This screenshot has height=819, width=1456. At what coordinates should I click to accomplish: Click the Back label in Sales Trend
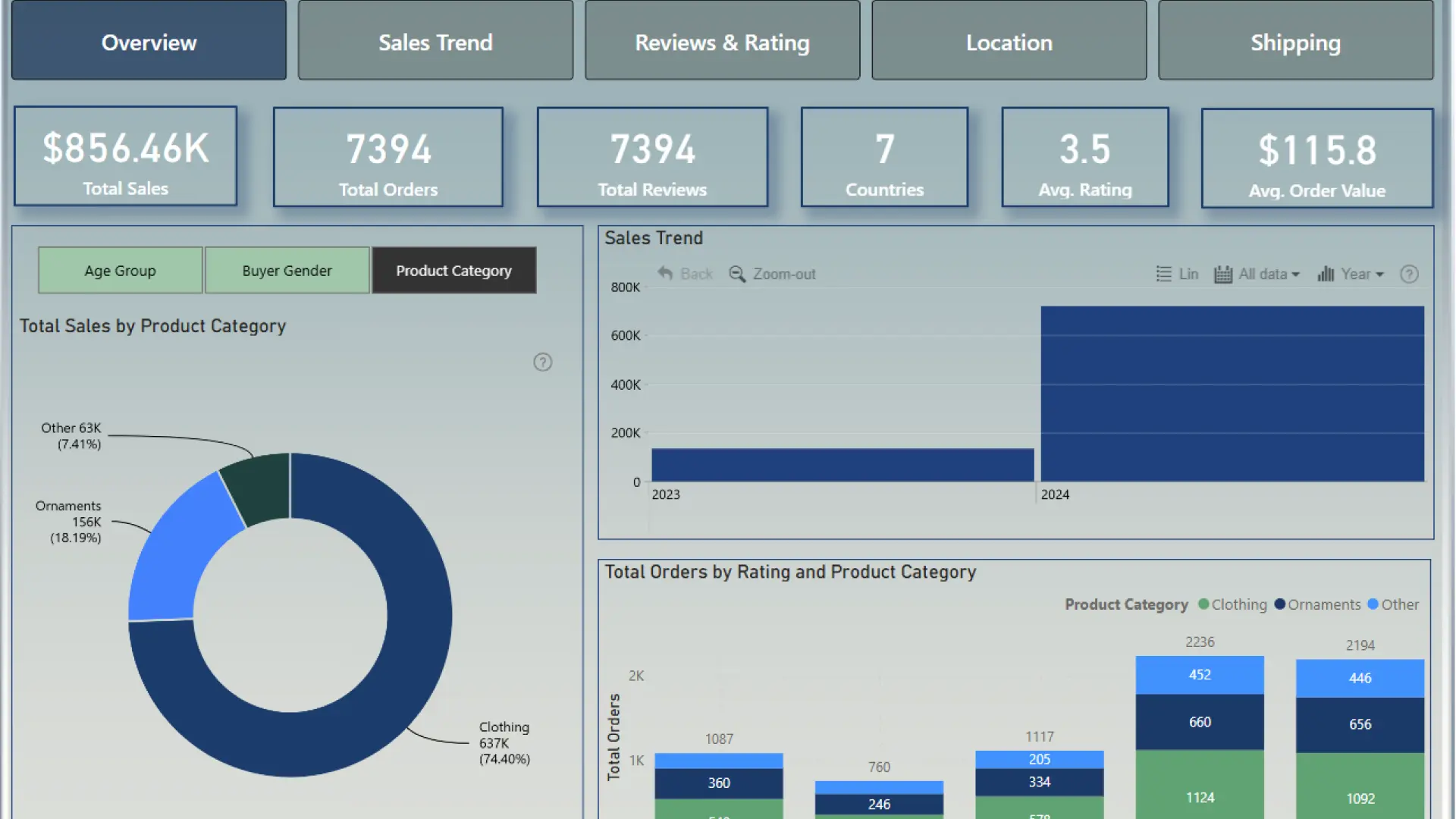[696, 274]
